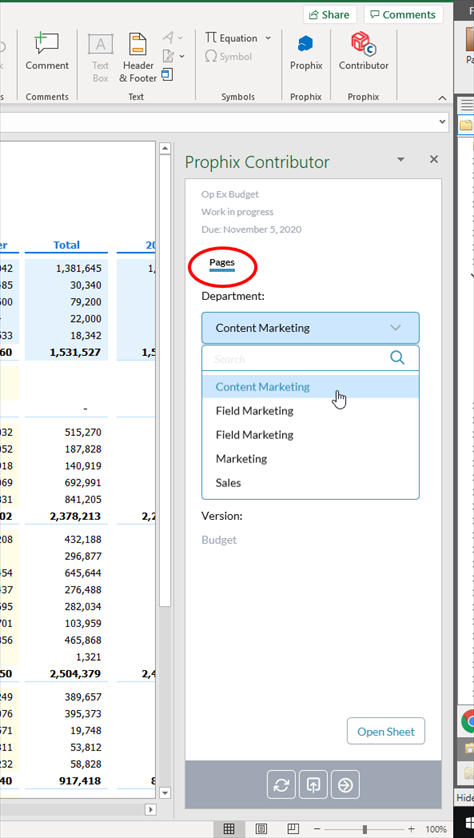Image resolution: width=474 pixels, height=838 pixels.
Task: Insert a Text Box
Action: tap(100, 59)
